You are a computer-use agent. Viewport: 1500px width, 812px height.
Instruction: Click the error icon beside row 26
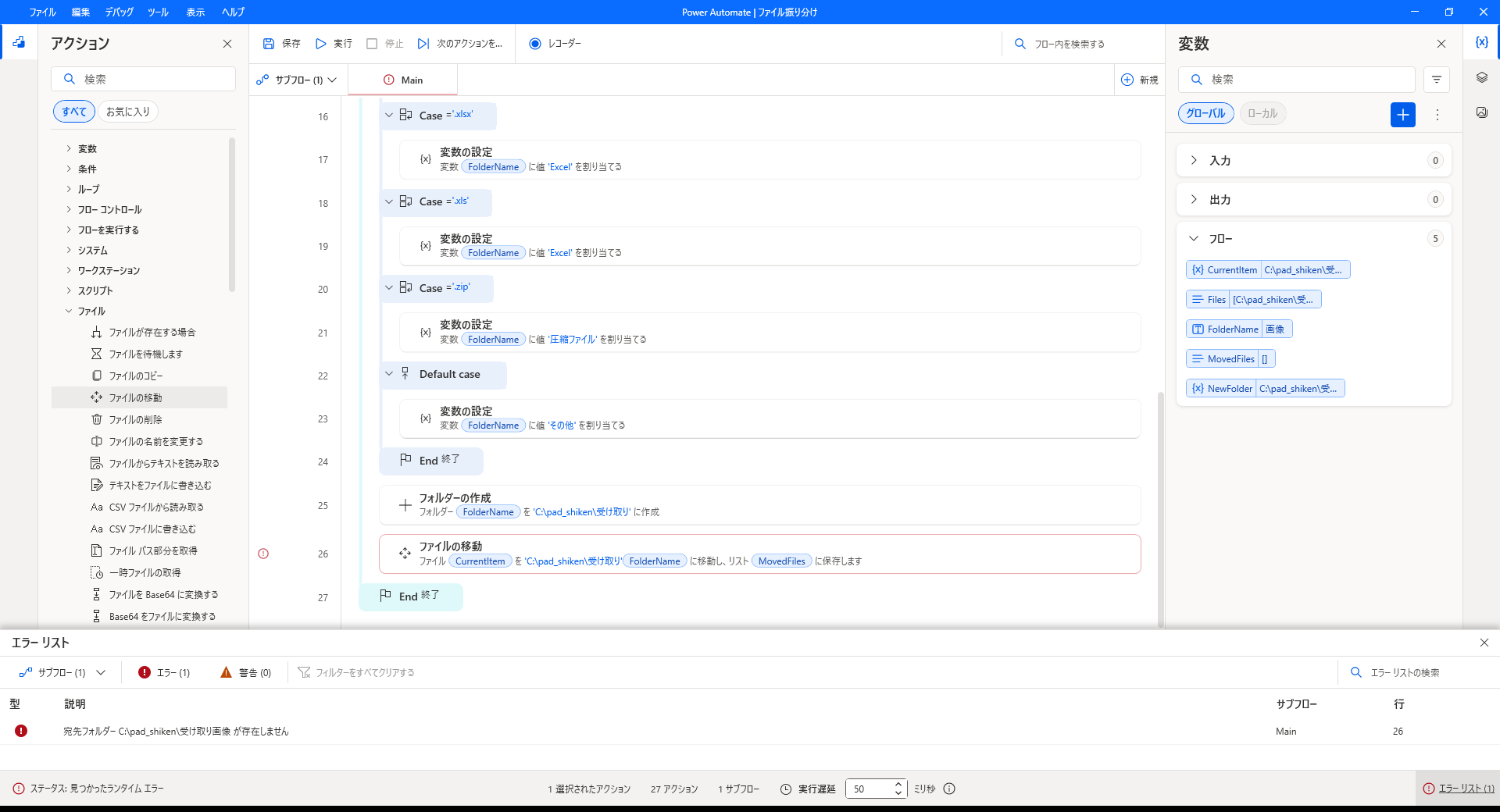click(263, 554)
